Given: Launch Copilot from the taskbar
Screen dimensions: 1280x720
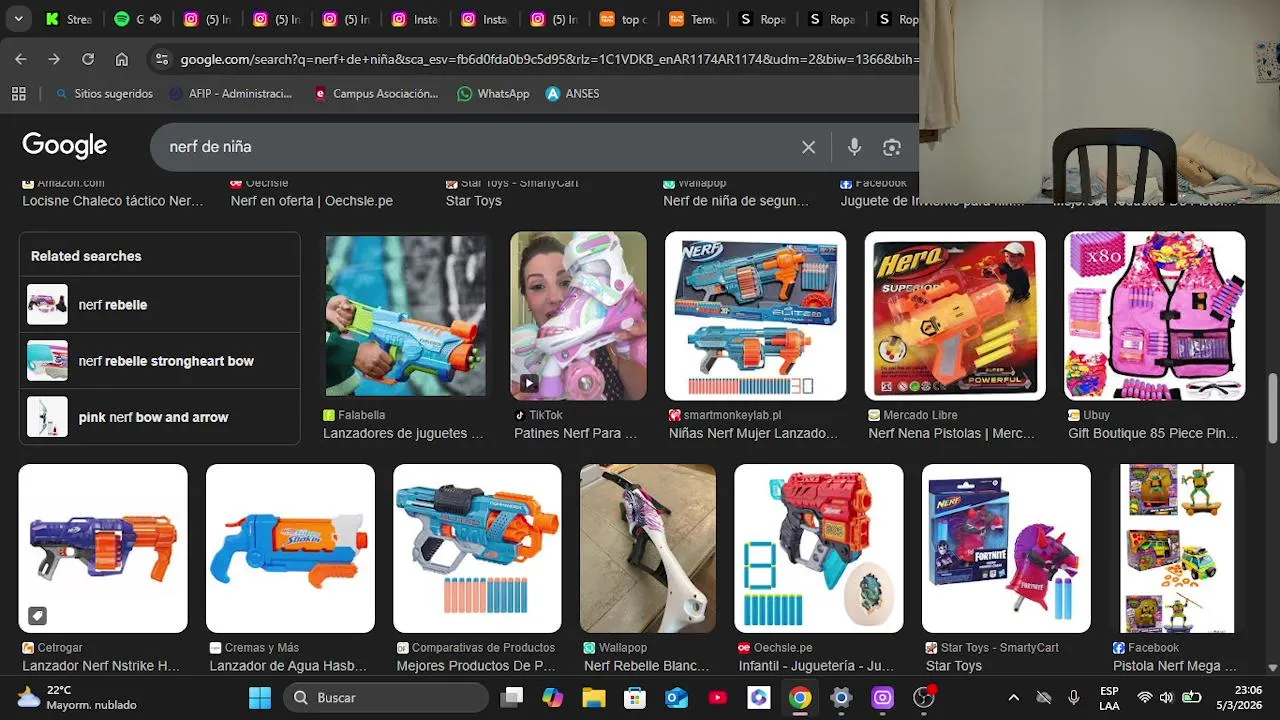Looking at the screenshot, I should tap(553, 697).
